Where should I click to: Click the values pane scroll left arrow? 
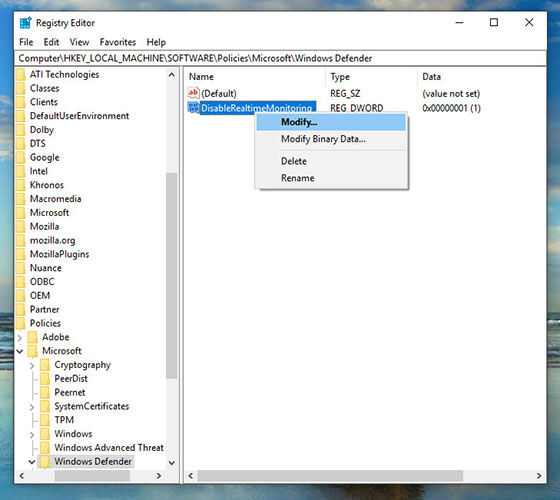pyautogui.click(x=191, y=476)
